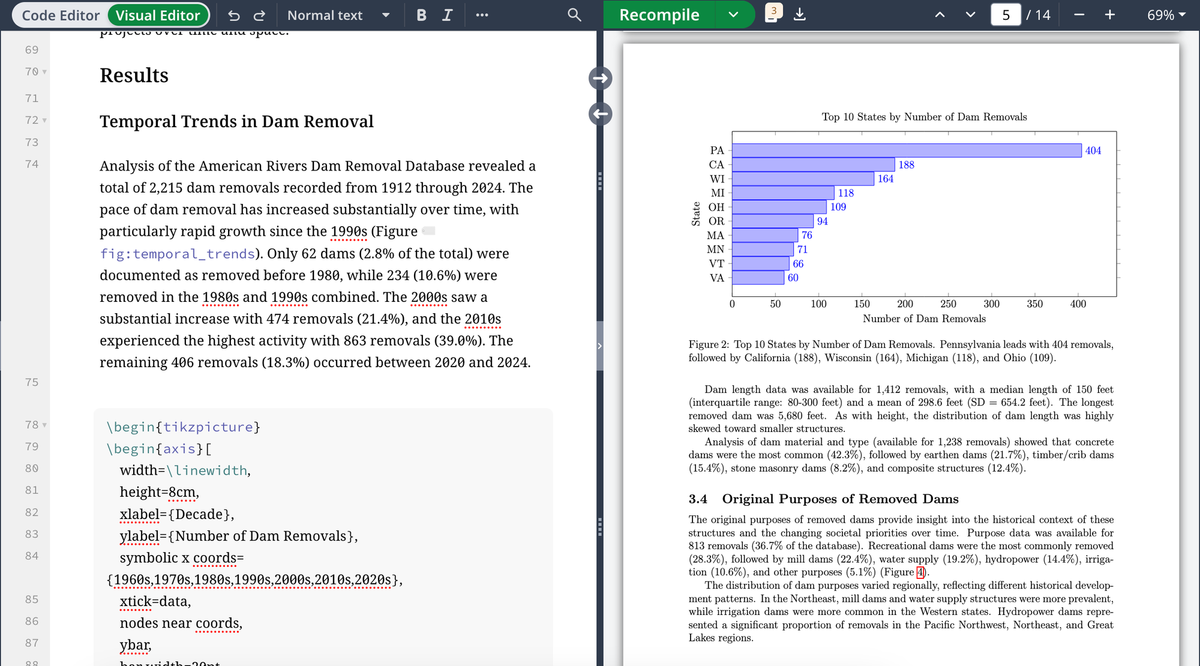Screen dimensions: 1200x666
Task: Click the height=8cm code line
Action: [x=159, y=492]
